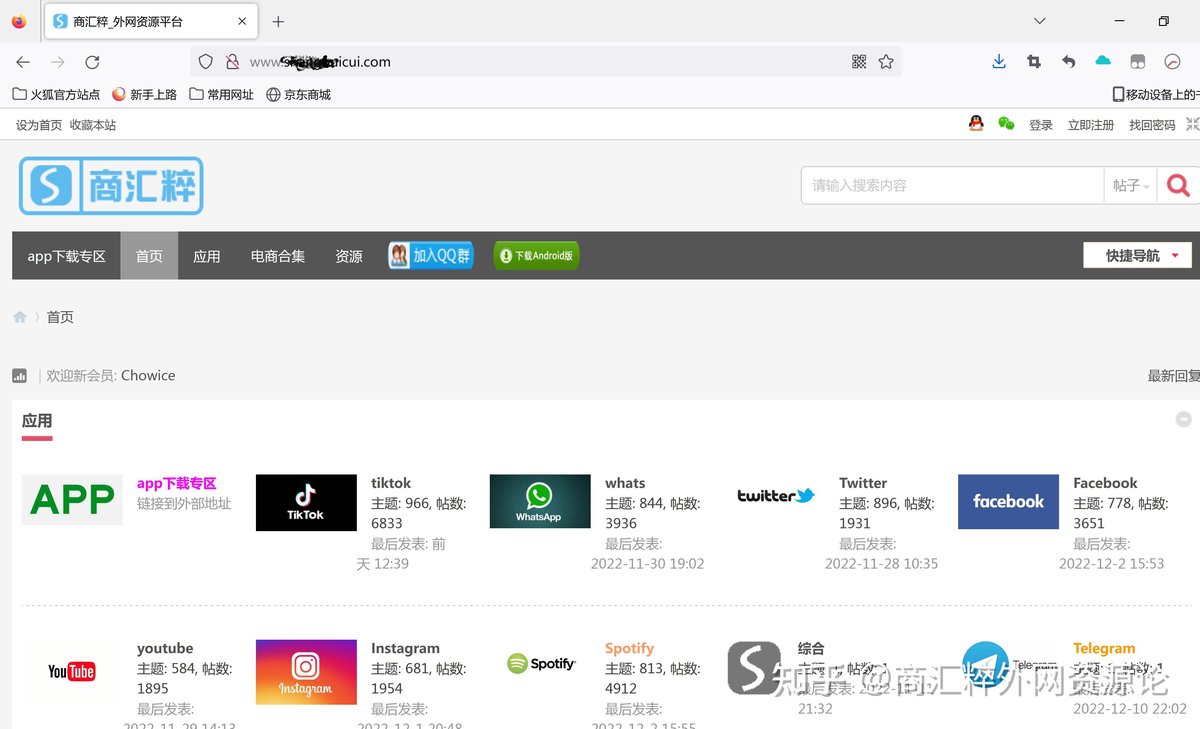Open the tiktok forum title link

391,483
